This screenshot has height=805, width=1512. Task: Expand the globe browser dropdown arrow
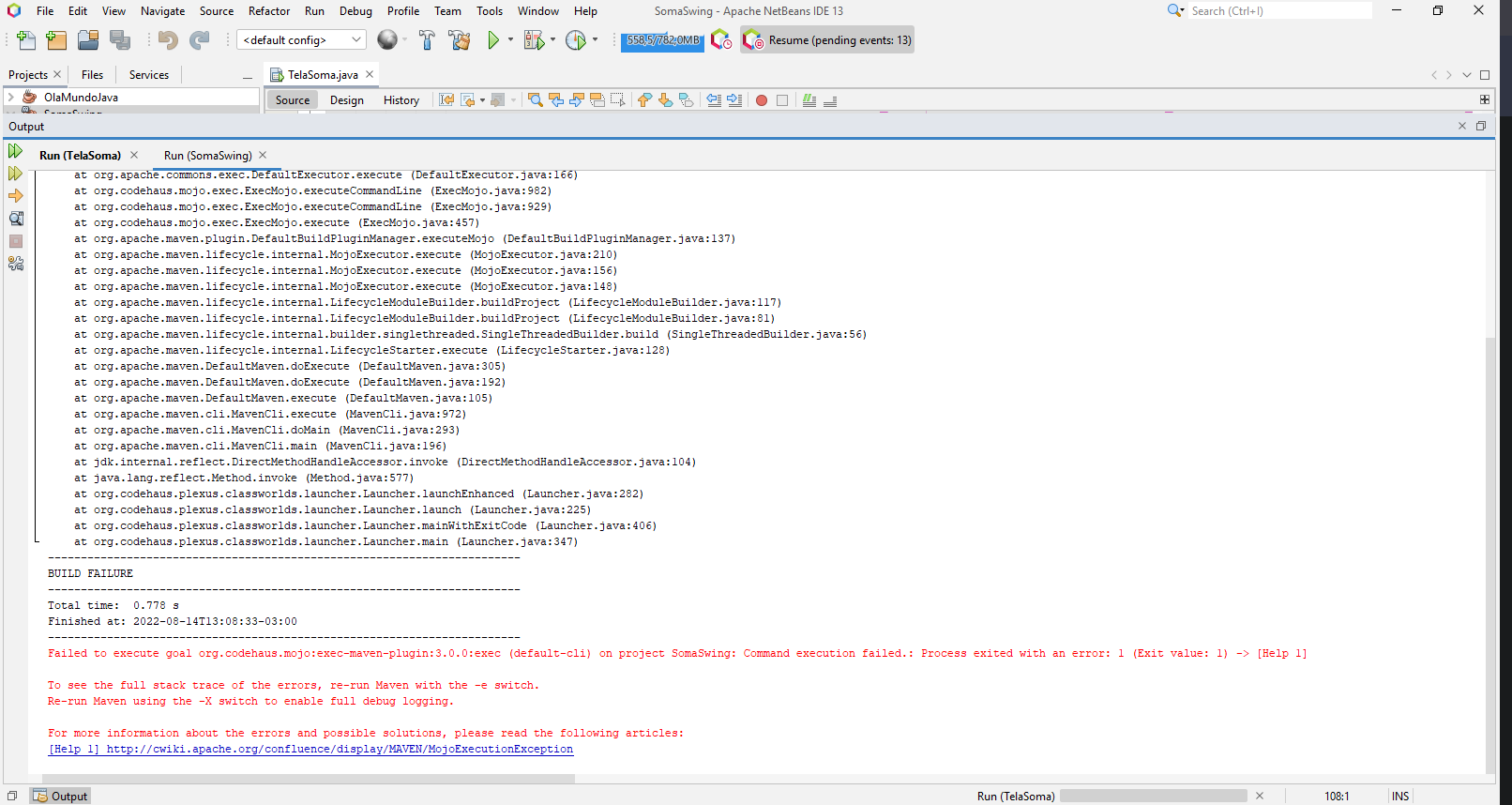(404, 40)
